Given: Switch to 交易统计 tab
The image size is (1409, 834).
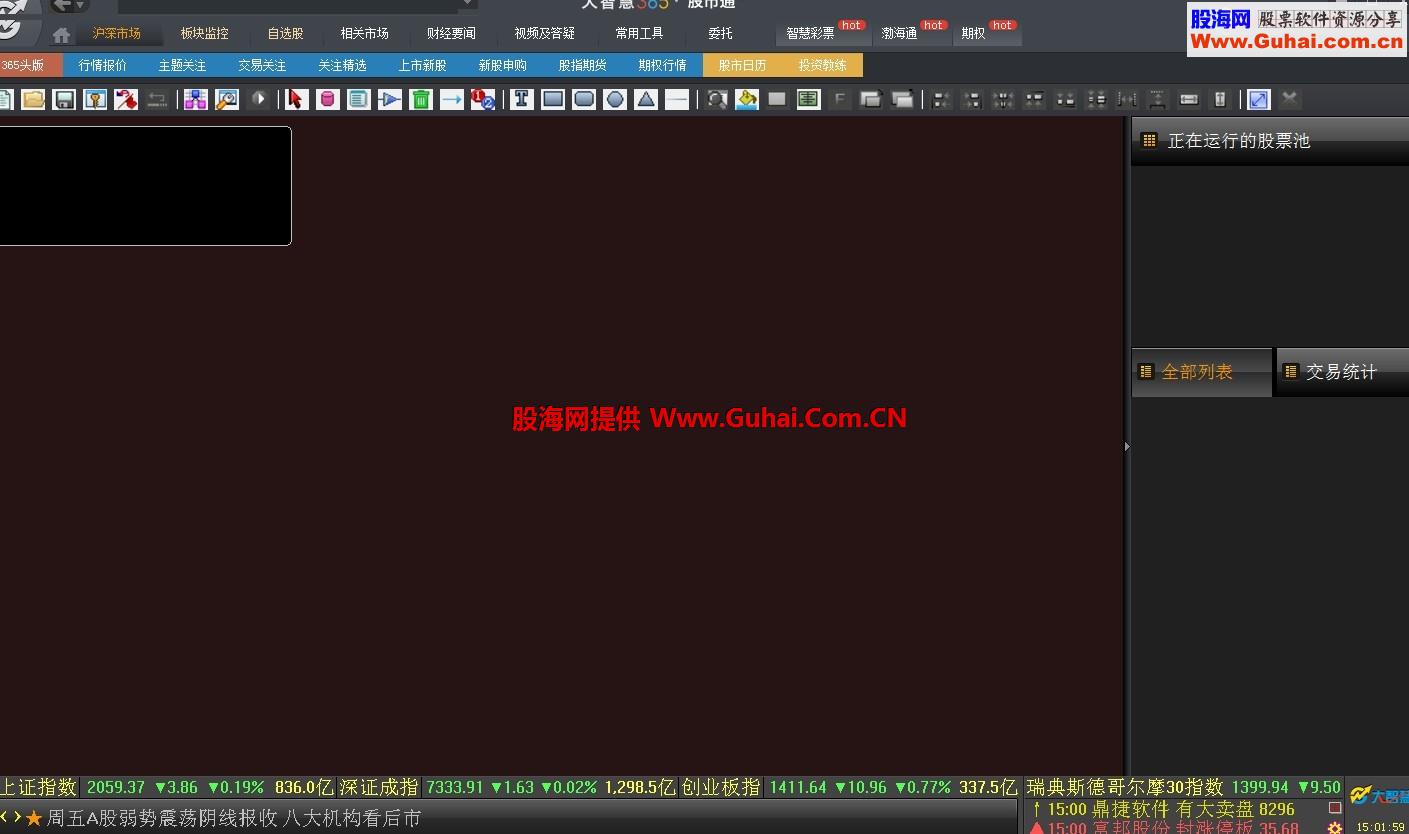Looking at the screenshot, I should 1342,372.
